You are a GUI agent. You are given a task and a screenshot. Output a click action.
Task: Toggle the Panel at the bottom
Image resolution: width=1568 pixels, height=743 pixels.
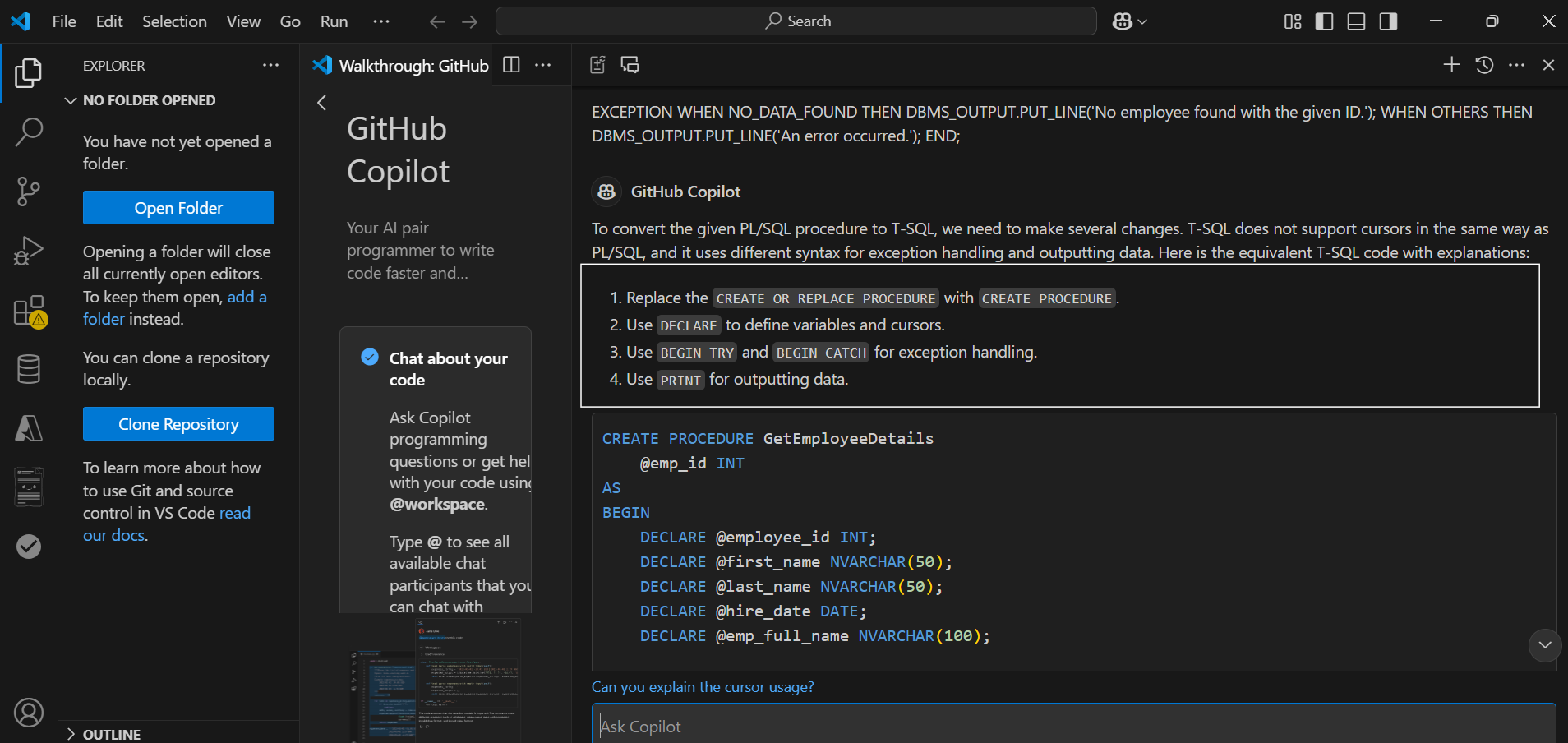[1356, 21]
